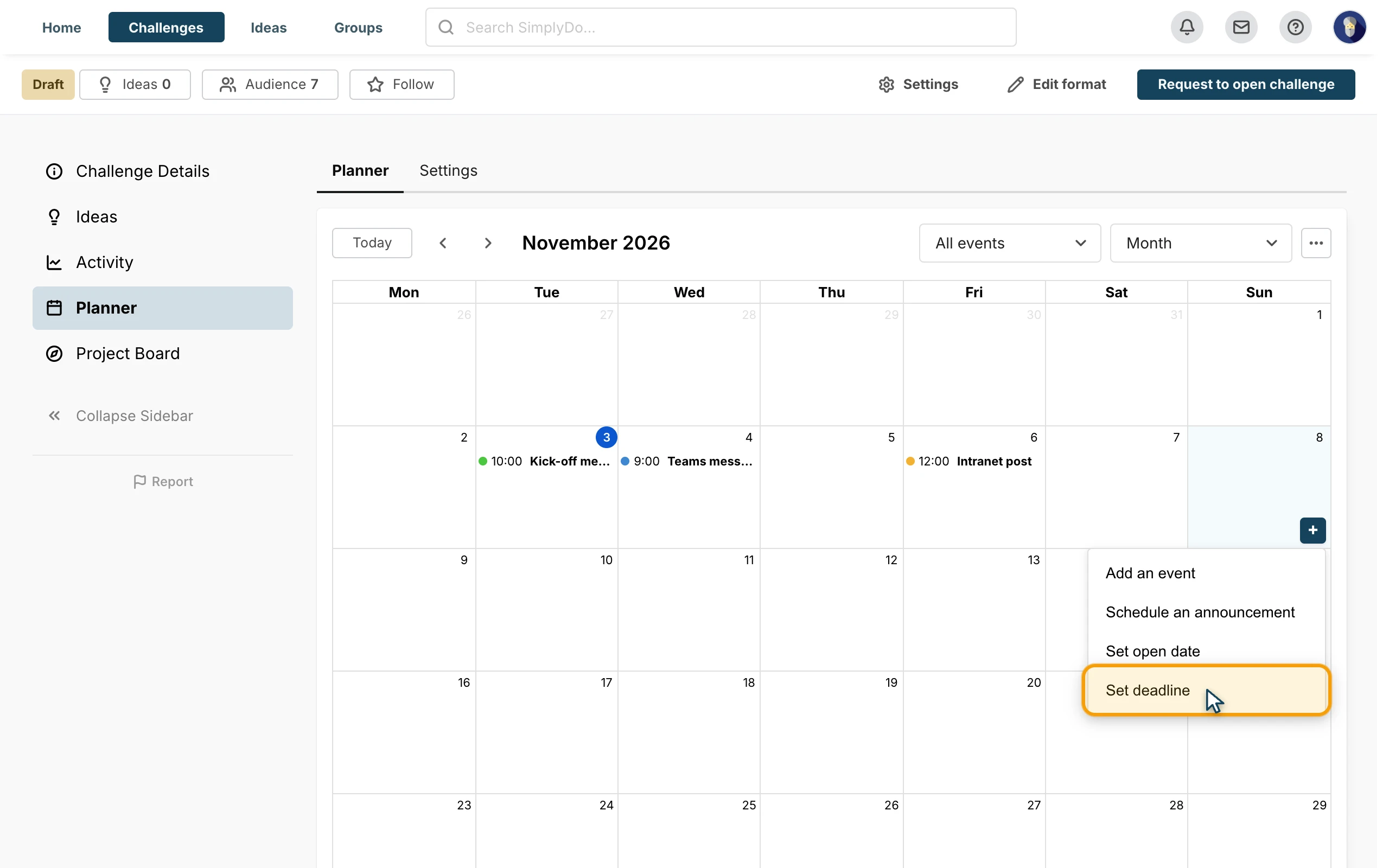Image resolution: width=1389 pixels, height=868 pixels.
Task: Open the help question mark icon
Action: pos(1295,27)
